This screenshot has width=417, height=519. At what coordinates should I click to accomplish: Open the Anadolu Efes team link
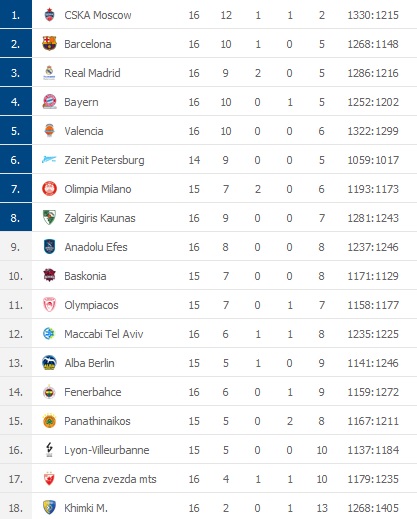point(96,247)
